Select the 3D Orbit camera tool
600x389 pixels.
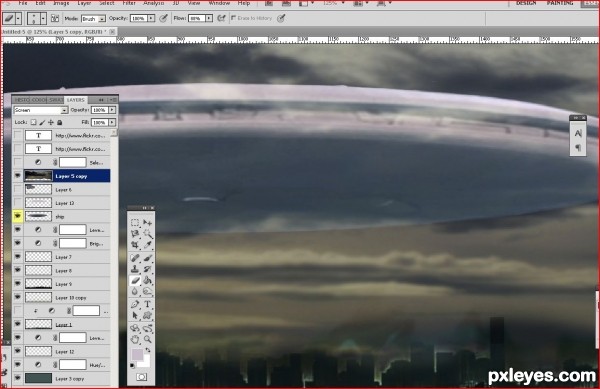point(147,329)
